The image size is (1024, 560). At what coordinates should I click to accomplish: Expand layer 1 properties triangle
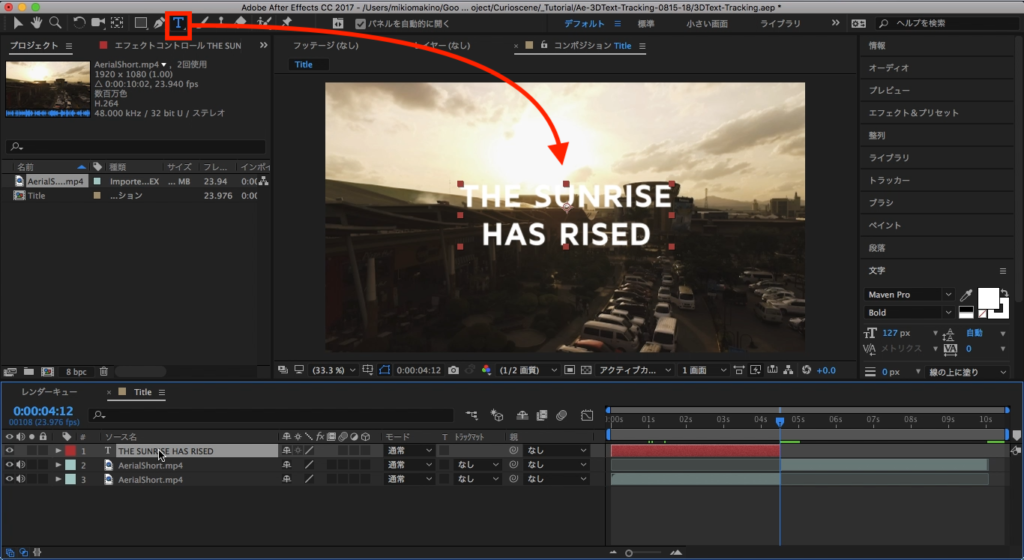(58, 451)
